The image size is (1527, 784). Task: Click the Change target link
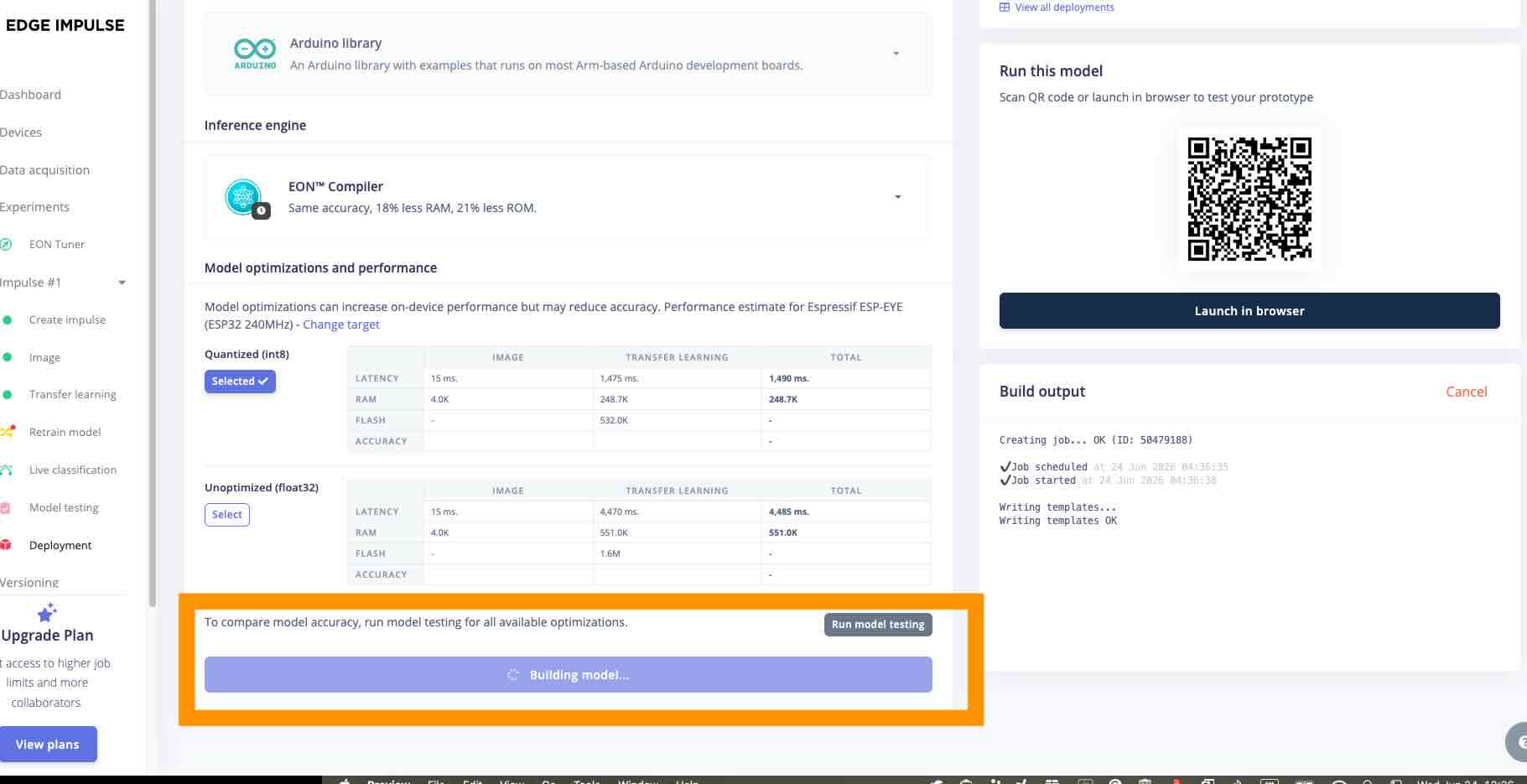click(x=341, y=325)
